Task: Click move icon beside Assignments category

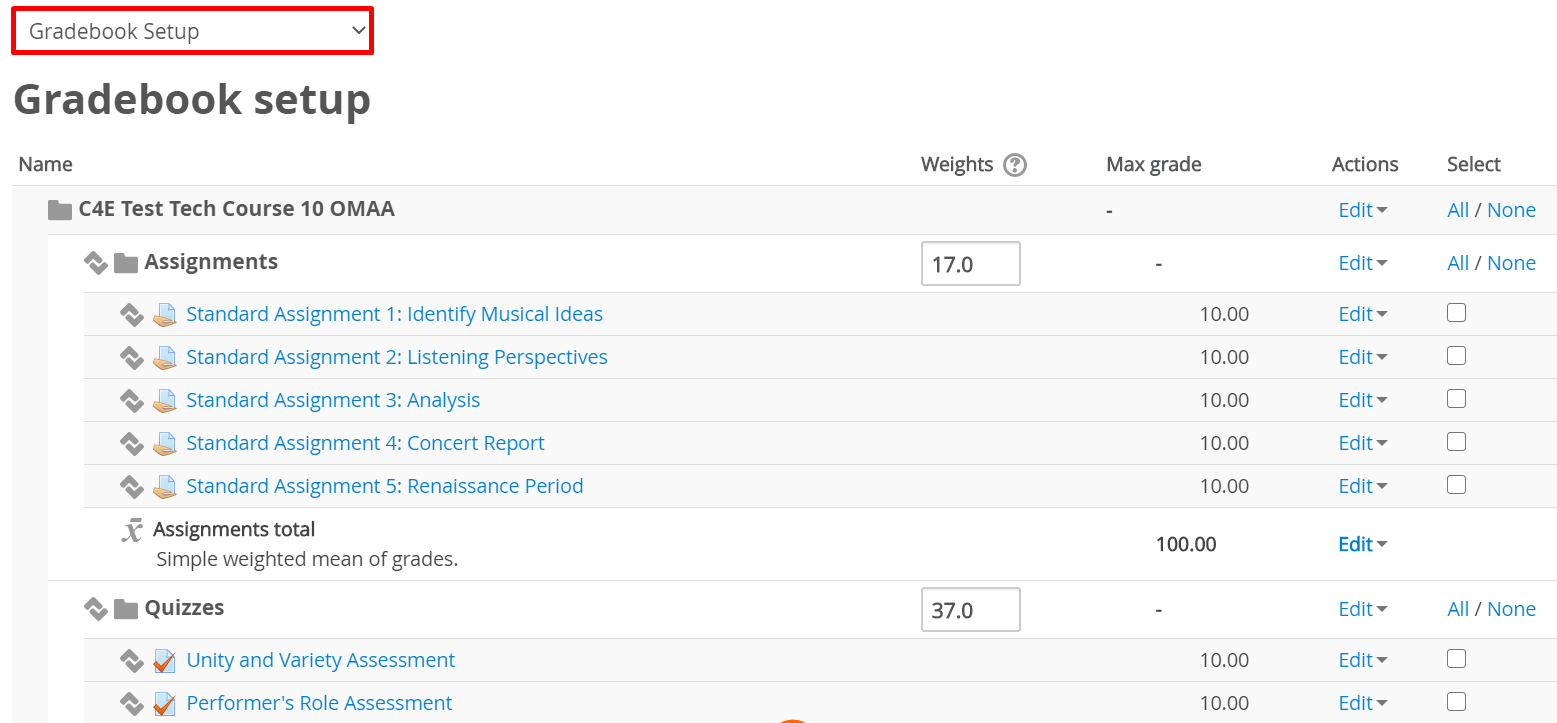Action: pyautogui.click(x=95, y=263)
